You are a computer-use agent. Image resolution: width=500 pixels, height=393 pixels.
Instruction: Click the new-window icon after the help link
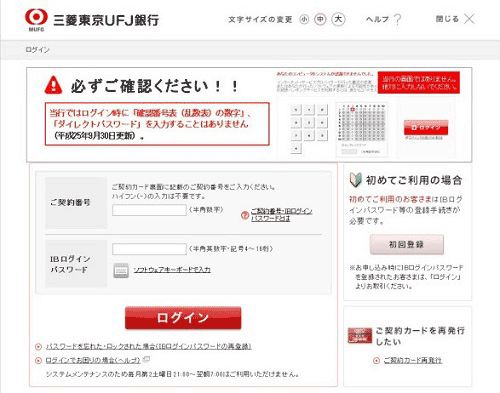[x=146, y=359]
